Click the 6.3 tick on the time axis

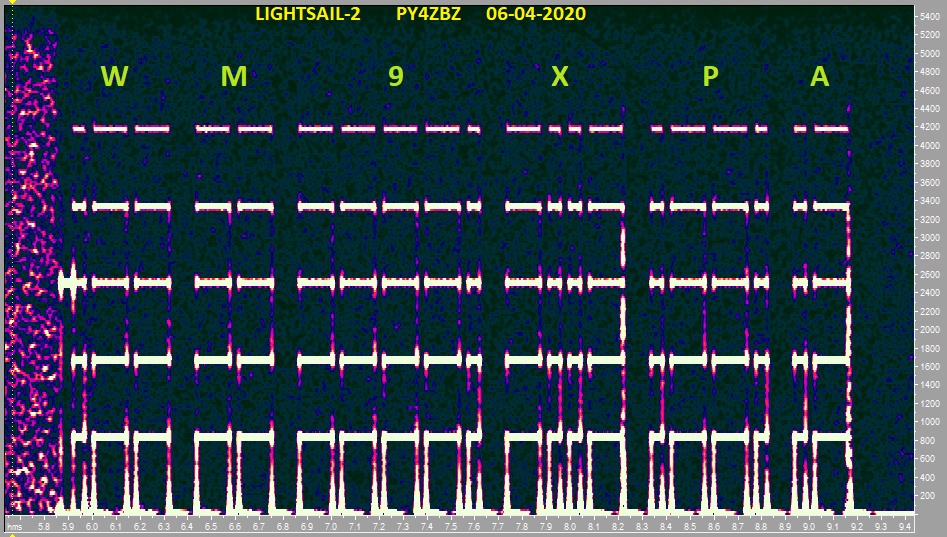click(163, 527)
